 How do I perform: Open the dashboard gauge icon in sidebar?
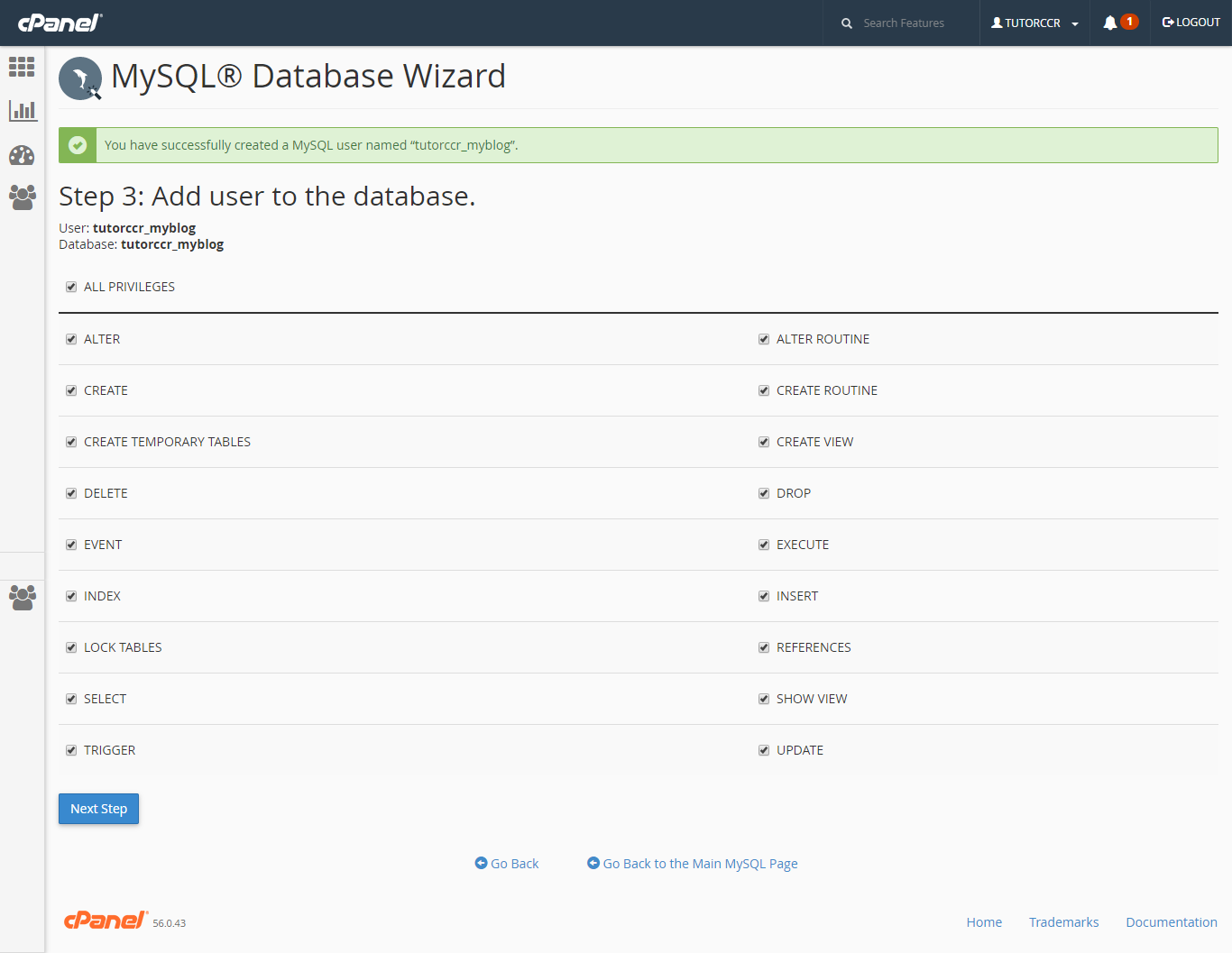22,155
